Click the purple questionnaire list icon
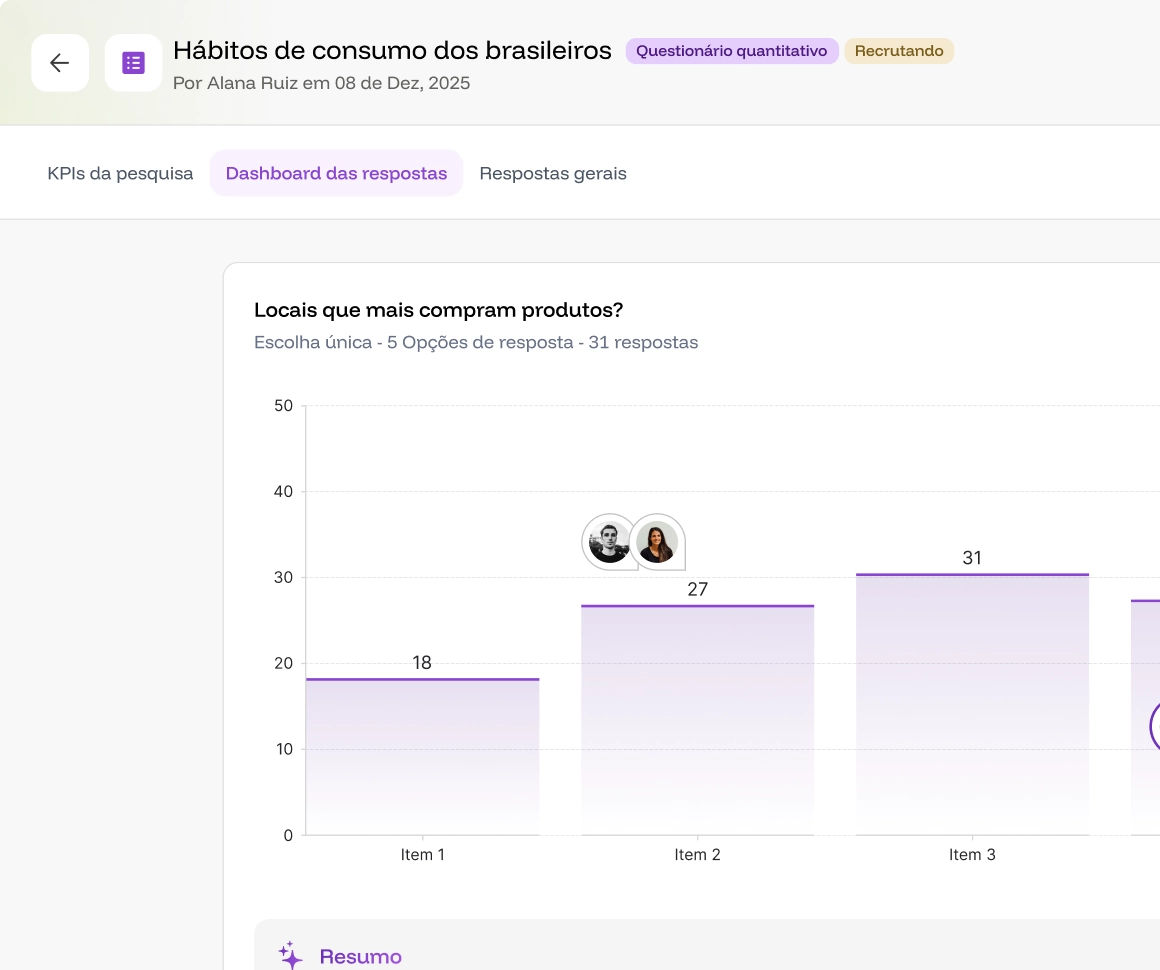This screenshot has width=1160, height=970. coord(133,63)
